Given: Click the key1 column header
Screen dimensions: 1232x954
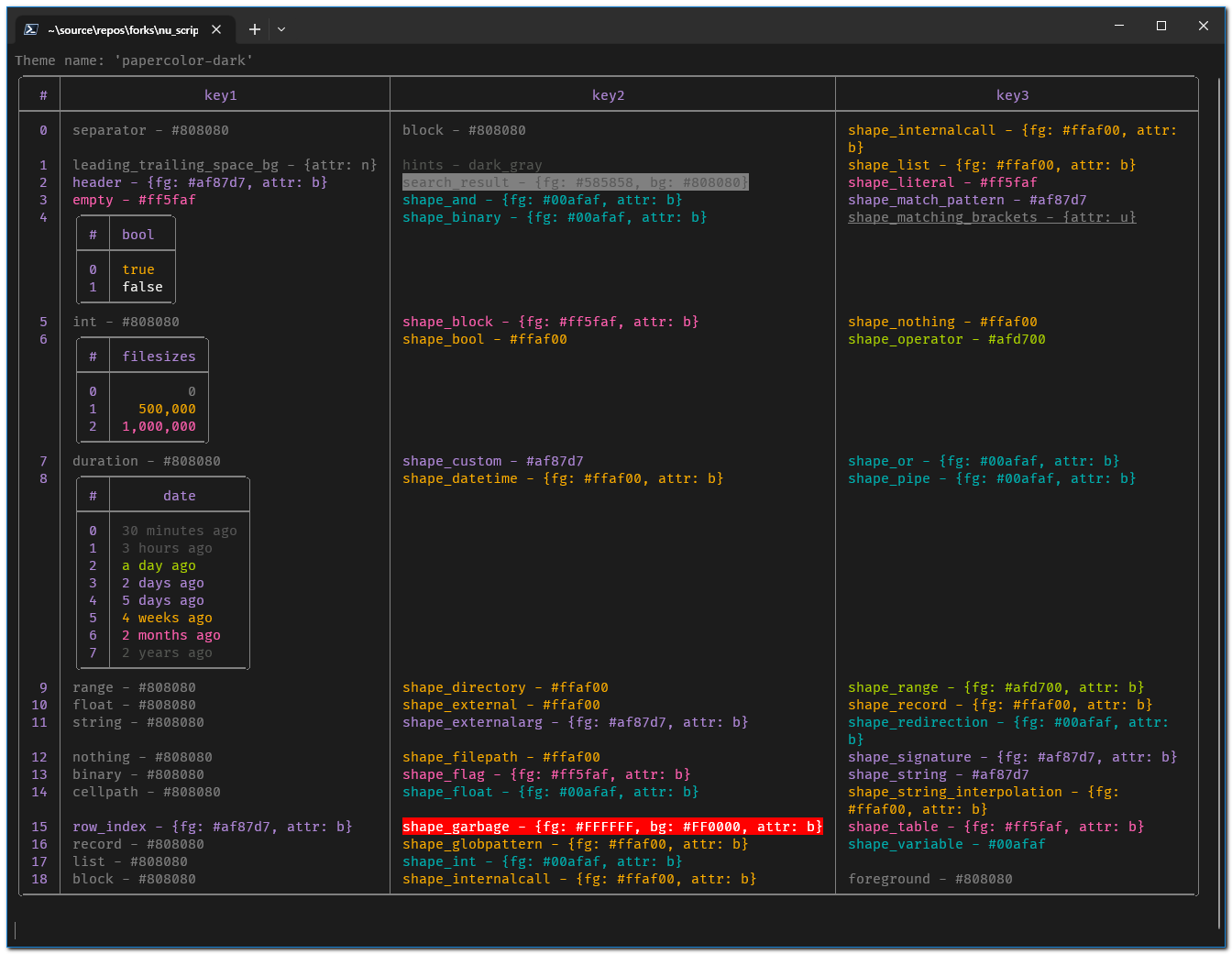Looking at the screenshot, I should point(221,95).
